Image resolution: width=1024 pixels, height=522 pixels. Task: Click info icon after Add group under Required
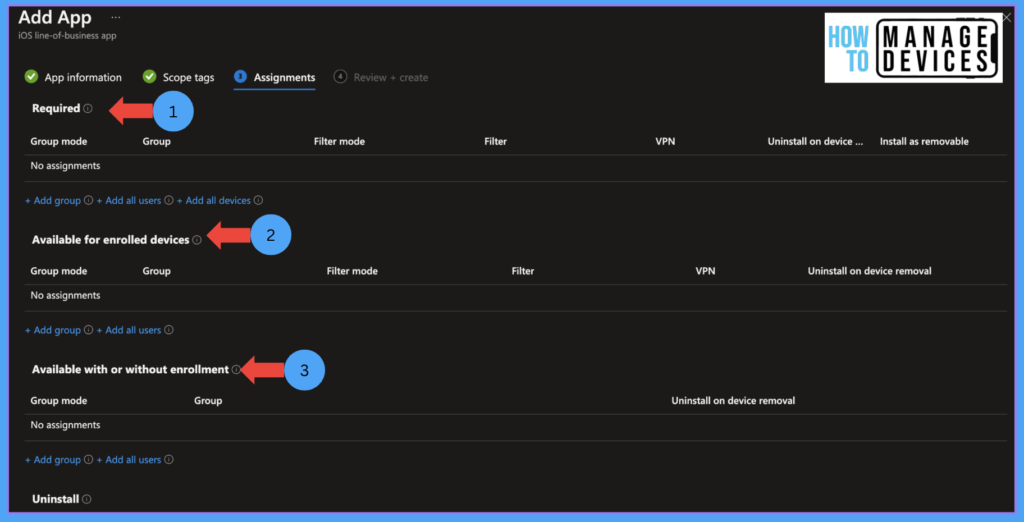pyautogui.click(x=89, y=201)
